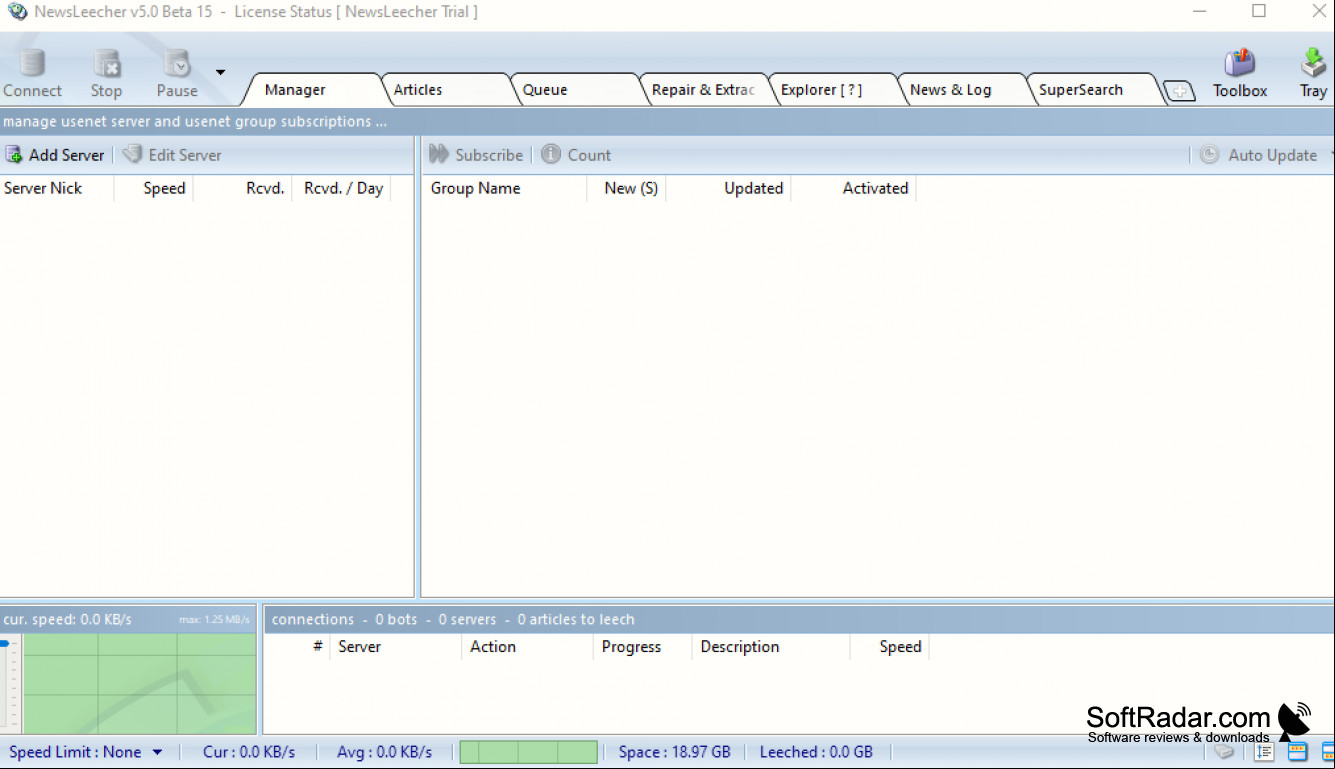Click the Connect server icon
This screenshot has height=769, width=1335.
(x=32, y=73)
